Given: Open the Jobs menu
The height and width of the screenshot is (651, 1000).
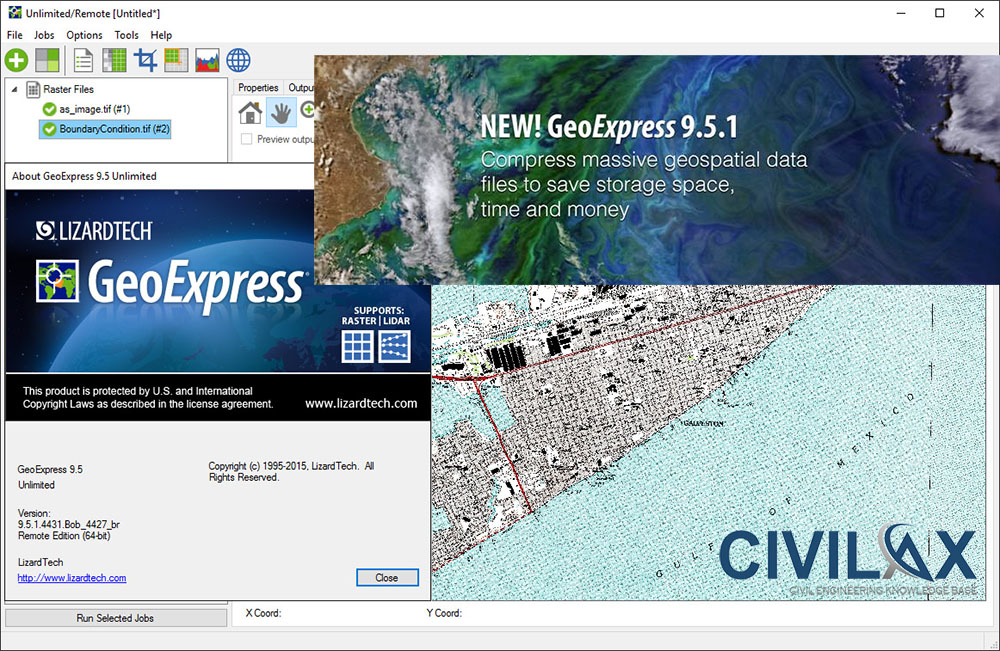Looking at the screenshot, I should [44, 35].
